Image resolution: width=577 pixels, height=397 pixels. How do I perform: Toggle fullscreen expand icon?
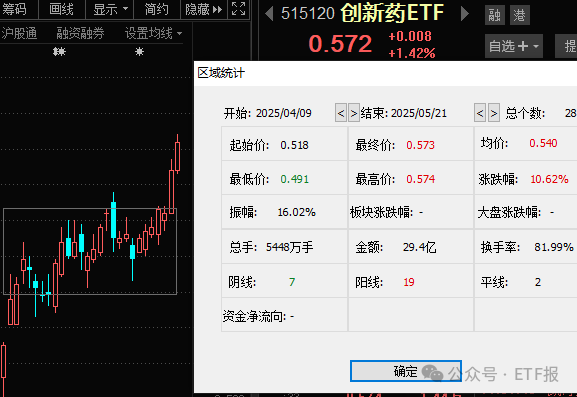click(238, 8)
